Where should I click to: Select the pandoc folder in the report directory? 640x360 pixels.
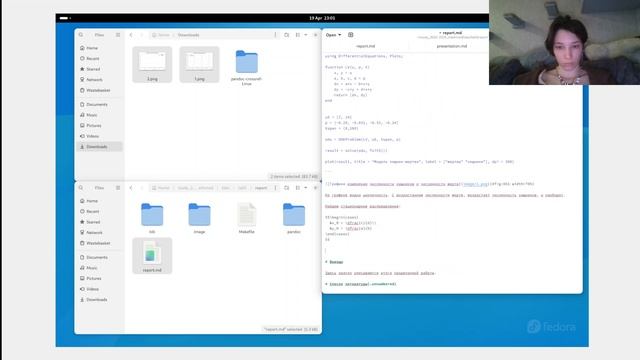coord(294,218)
